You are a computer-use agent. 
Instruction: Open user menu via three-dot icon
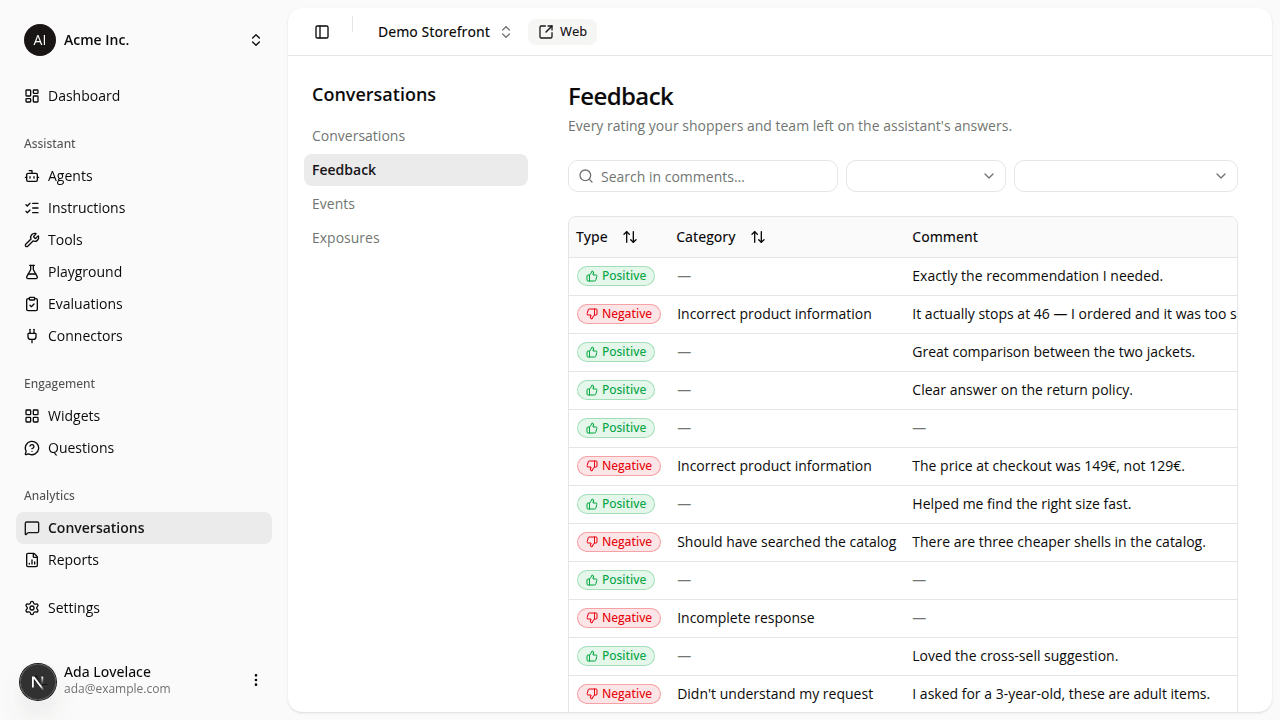coord(256,680)
